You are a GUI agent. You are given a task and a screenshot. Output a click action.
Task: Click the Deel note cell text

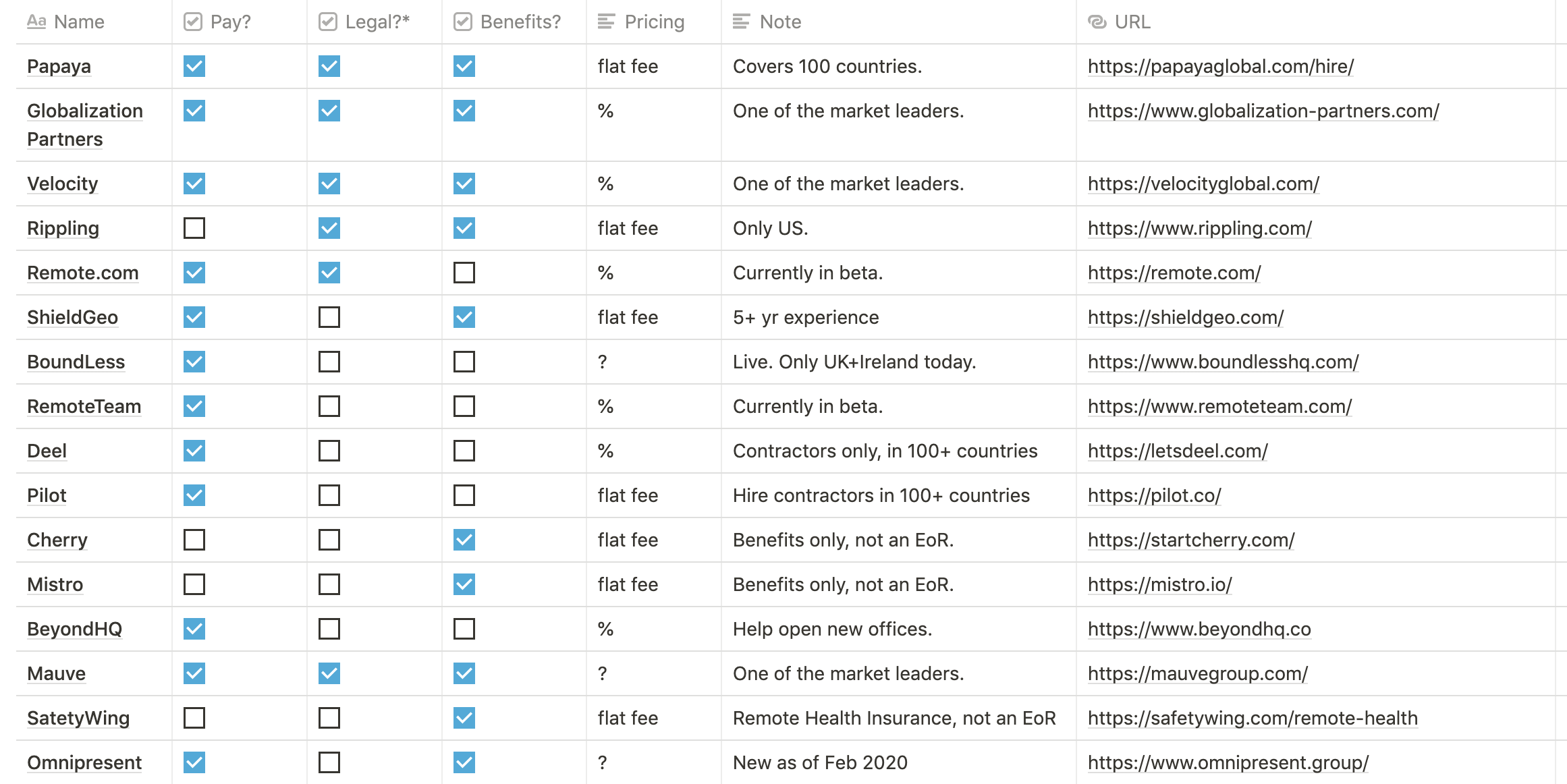tap(885, 451)
